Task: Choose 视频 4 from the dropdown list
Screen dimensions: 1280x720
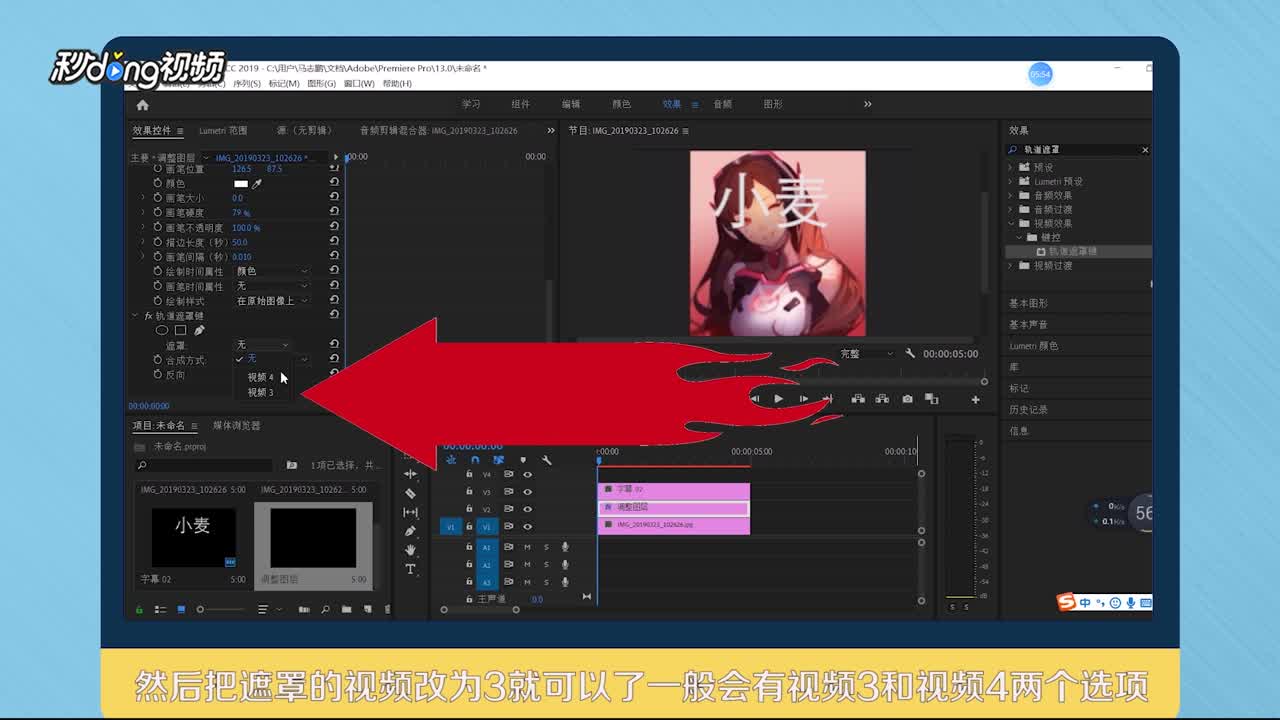Action: 260,378
